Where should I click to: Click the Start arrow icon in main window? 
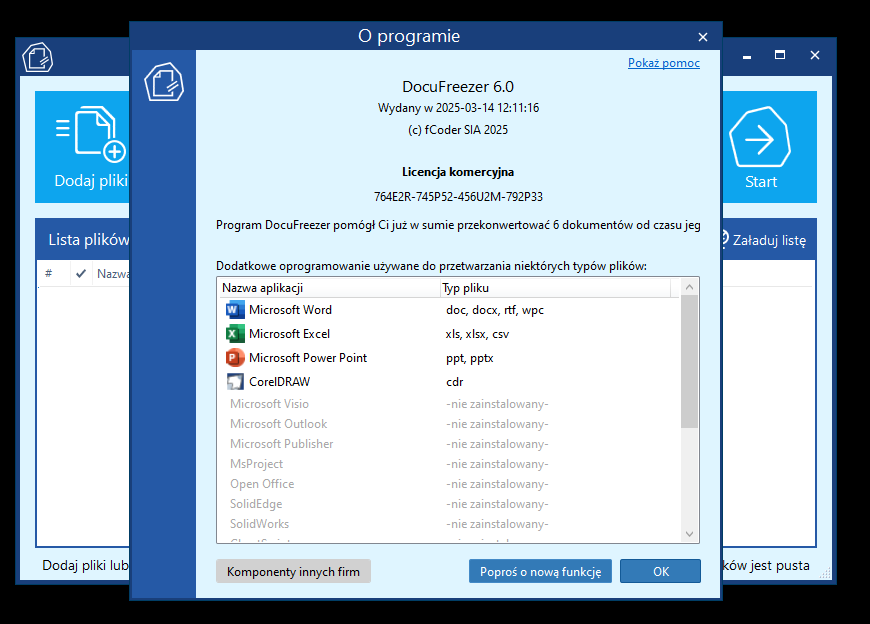click(x=760, y=137)
